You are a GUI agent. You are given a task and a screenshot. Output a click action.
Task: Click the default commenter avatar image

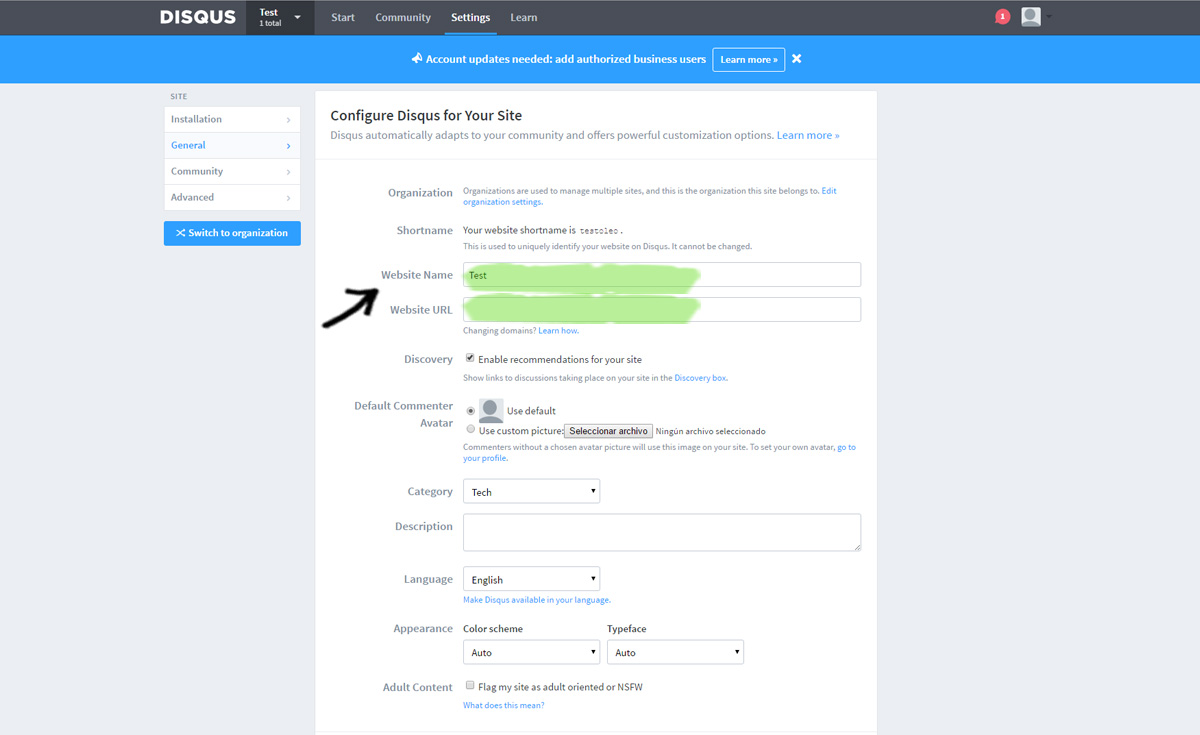coord(491,410)
